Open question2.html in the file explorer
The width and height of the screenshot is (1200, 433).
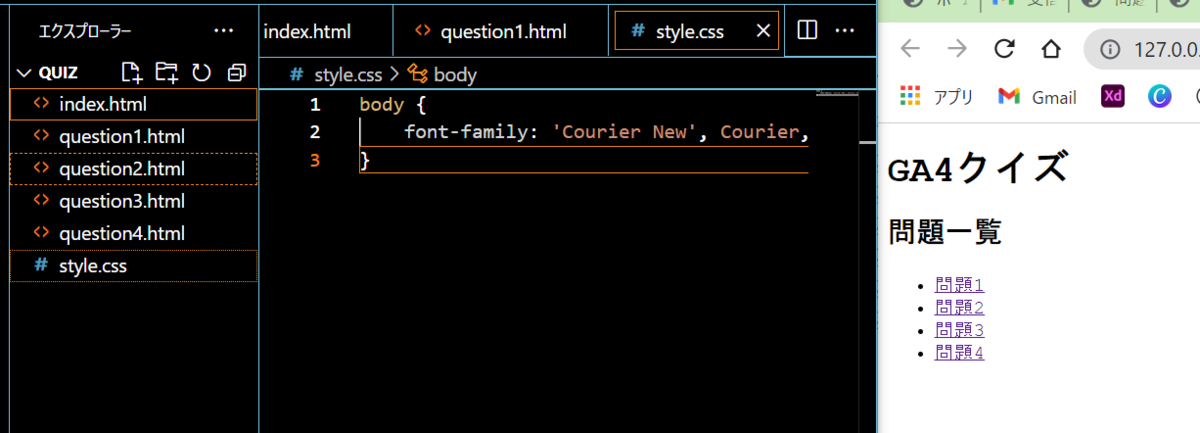tap(134, 169)
